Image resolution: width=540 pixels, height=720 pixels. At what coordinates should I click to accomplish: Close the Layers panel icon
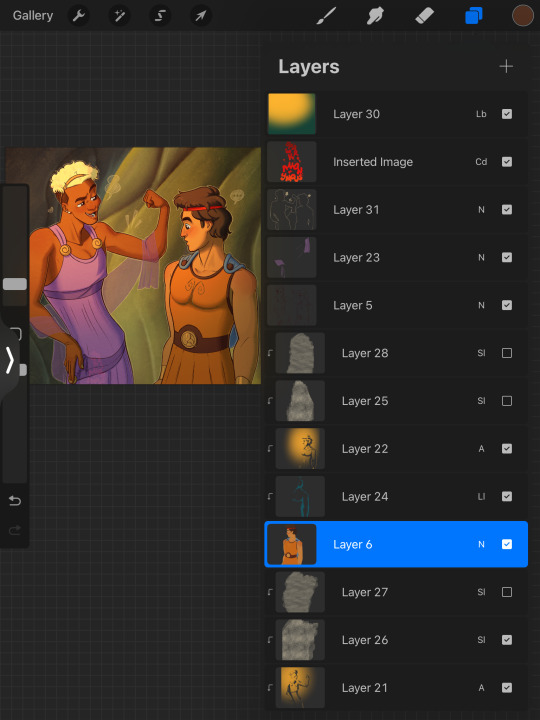(473, 16)
